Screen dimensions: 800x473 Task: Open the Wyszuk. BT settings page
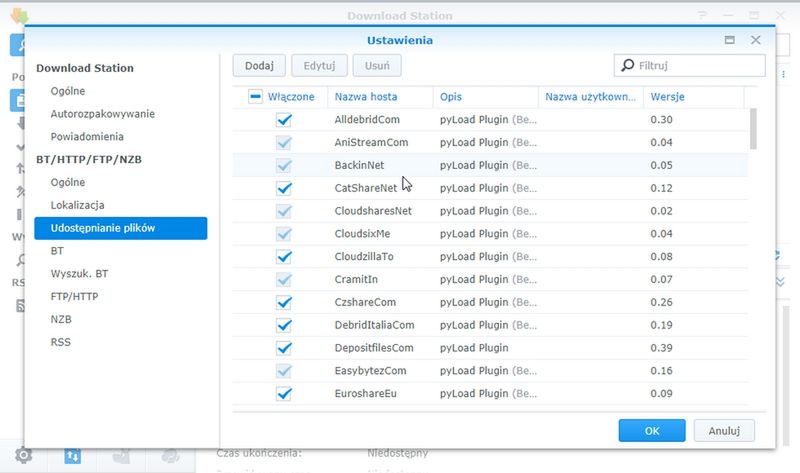click(79, 273)
